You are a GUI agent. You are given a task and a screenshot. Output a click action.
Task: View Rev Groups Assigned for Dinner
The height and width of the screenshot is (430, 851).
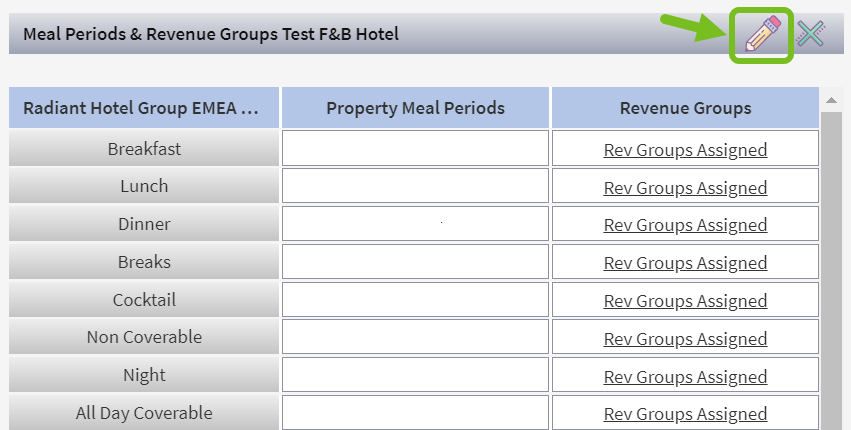tap(685, 225)
